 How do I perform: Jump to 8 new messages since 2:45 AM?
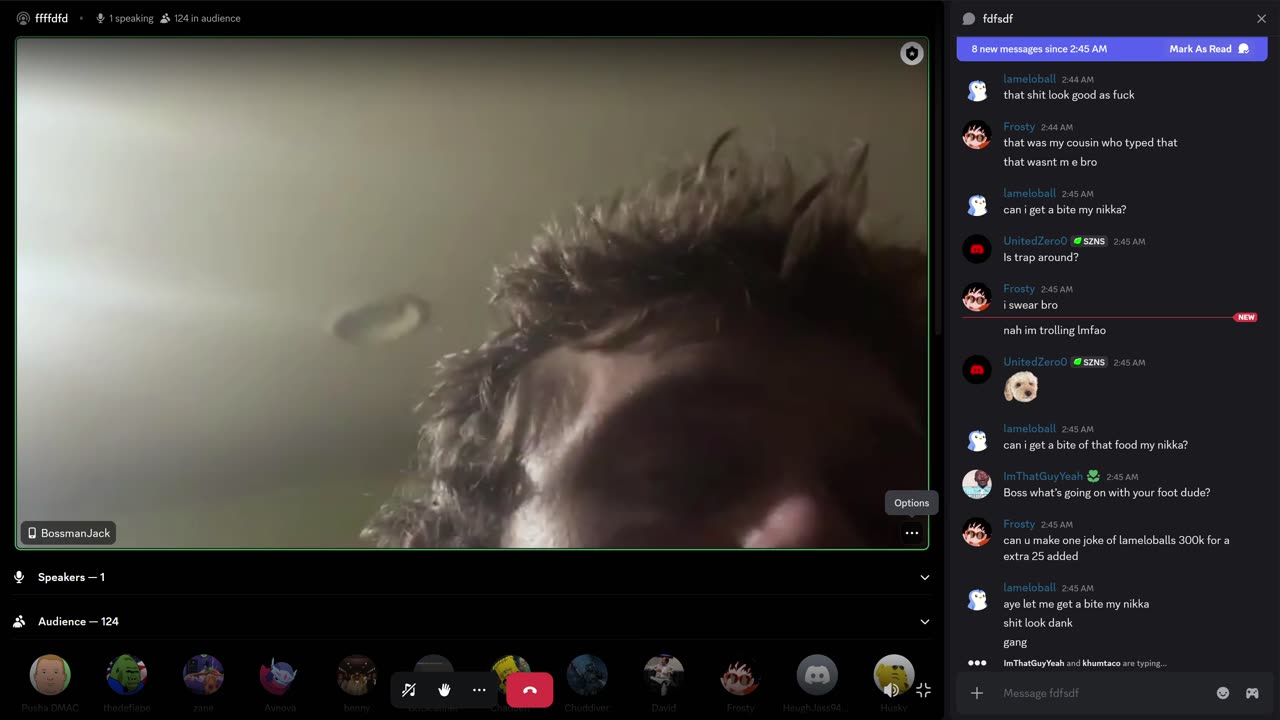[x=1039, y=49]
